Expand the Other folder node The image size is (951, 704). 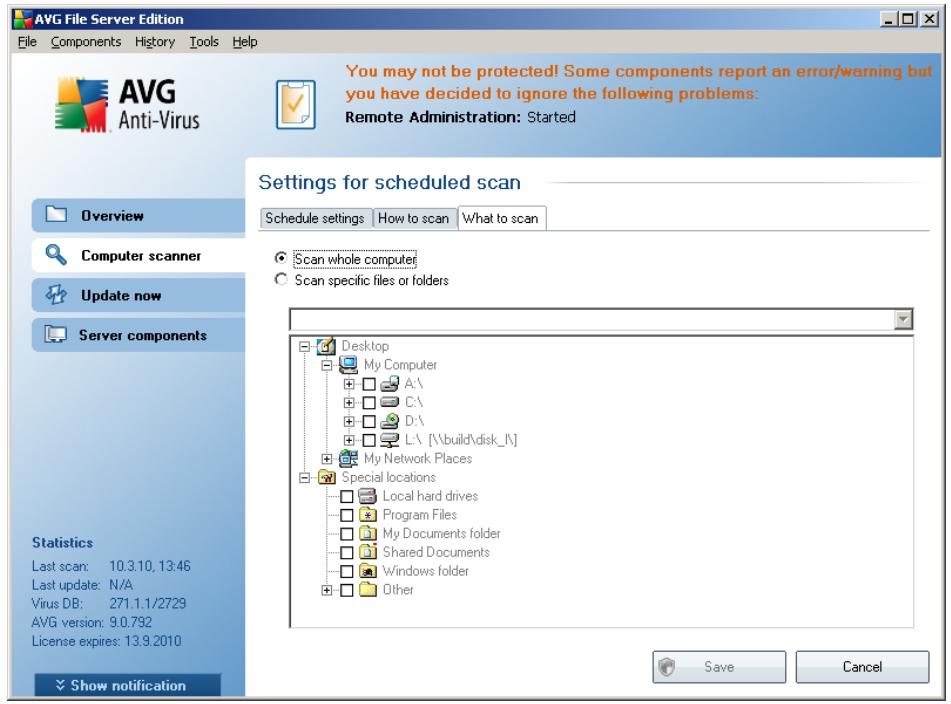coord(327,590)
